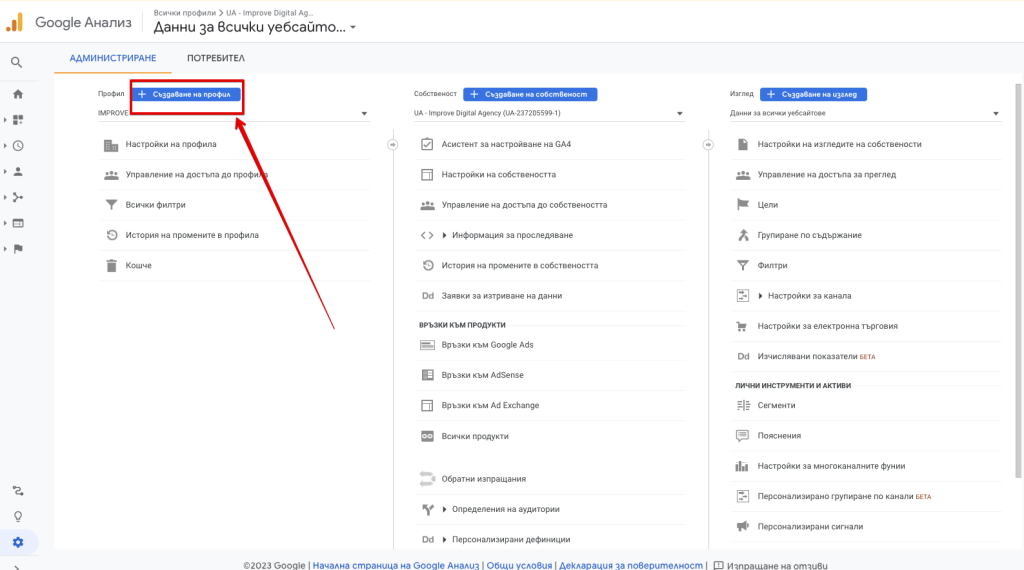
Task: Click Създаване на профил button
Action: [x=187, y=94]
